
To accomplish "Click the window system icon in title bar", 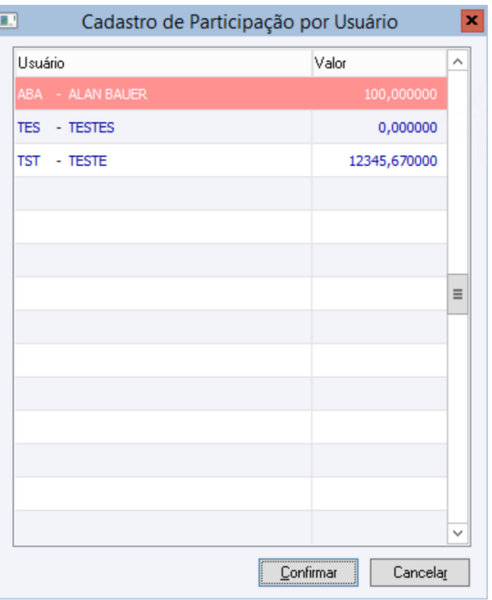I will tap(8, 20).
